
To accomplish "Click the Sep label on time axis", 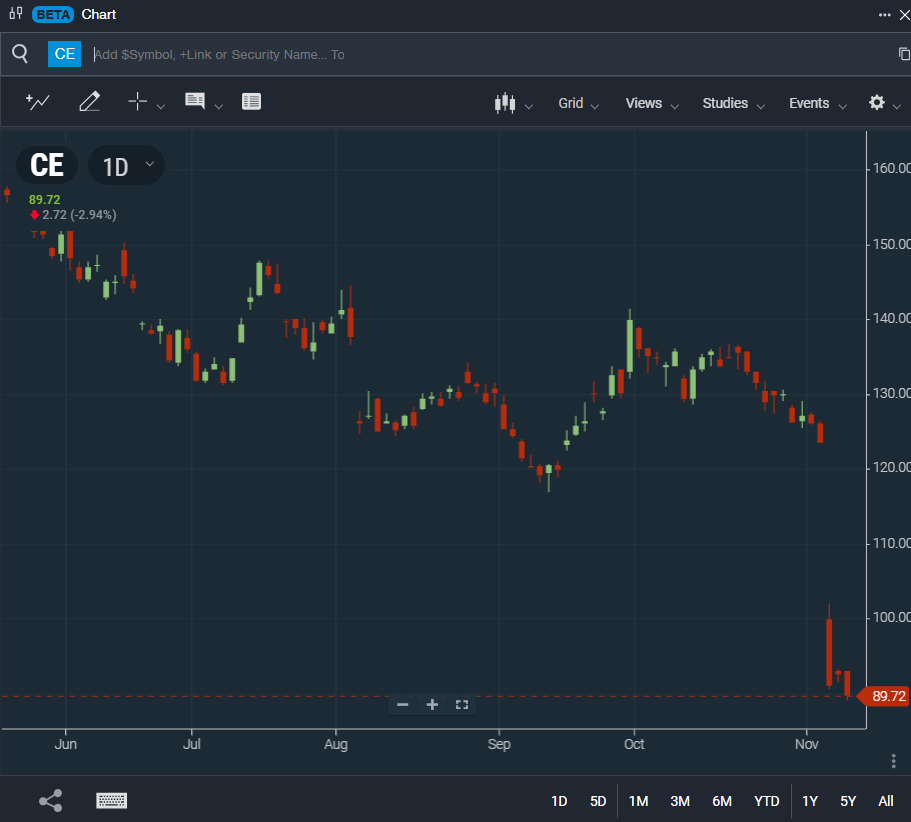I will pyautogui.click(x=499, y=744).
